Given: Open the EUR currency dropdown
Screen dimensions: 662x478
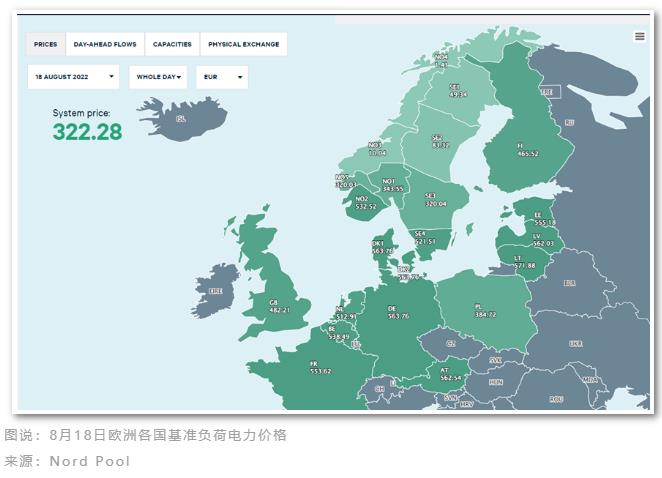Looking at the screenshot, I should tap(222, 77).
